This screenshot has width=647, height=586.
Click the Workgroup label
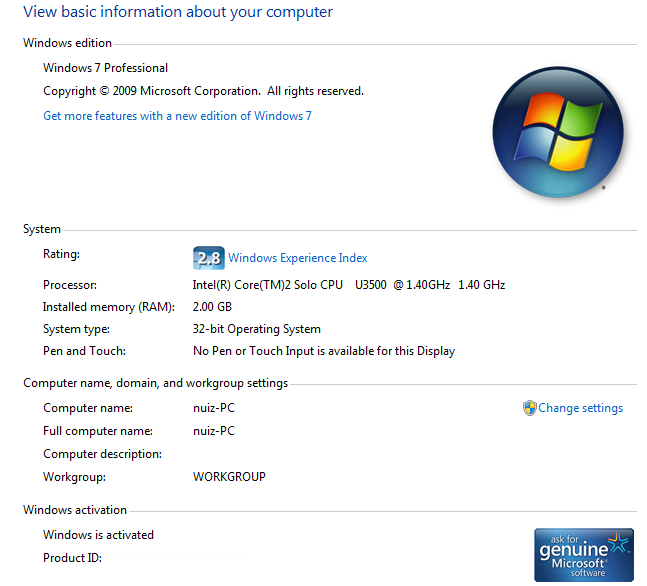point(74,477)
